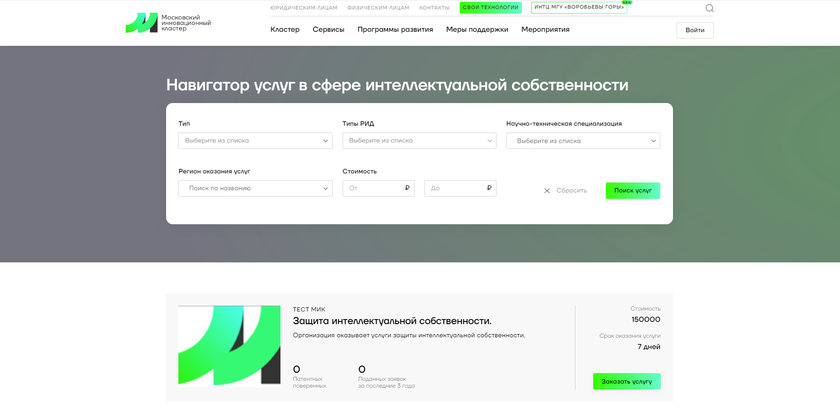Image resolution: width=840 pixels, height=409 pixels.
Task: Click the Войти login button
Action: 694,30
